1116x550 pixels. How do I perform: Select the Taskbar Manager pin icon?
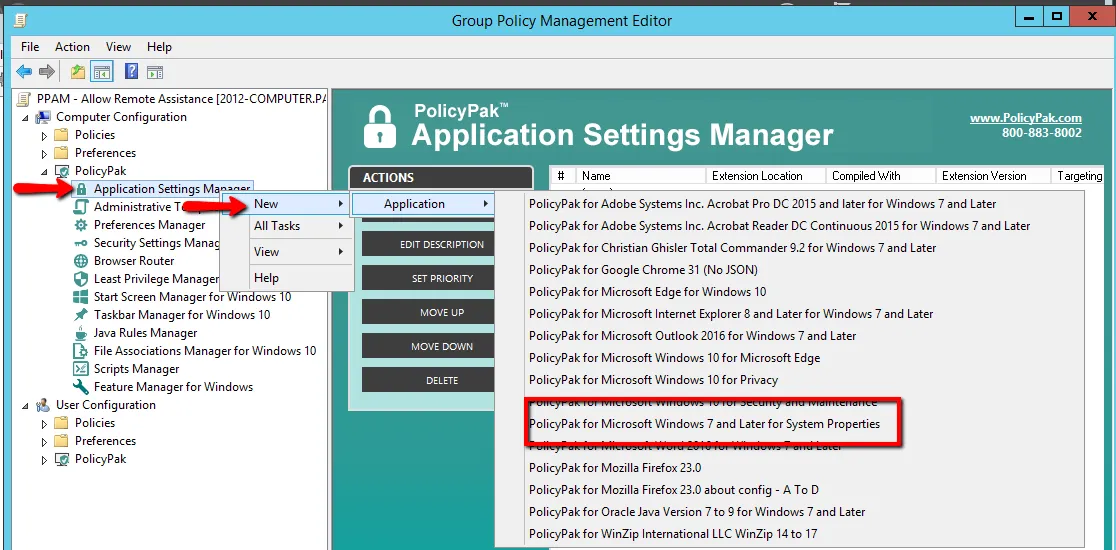[x=81, y=315]
